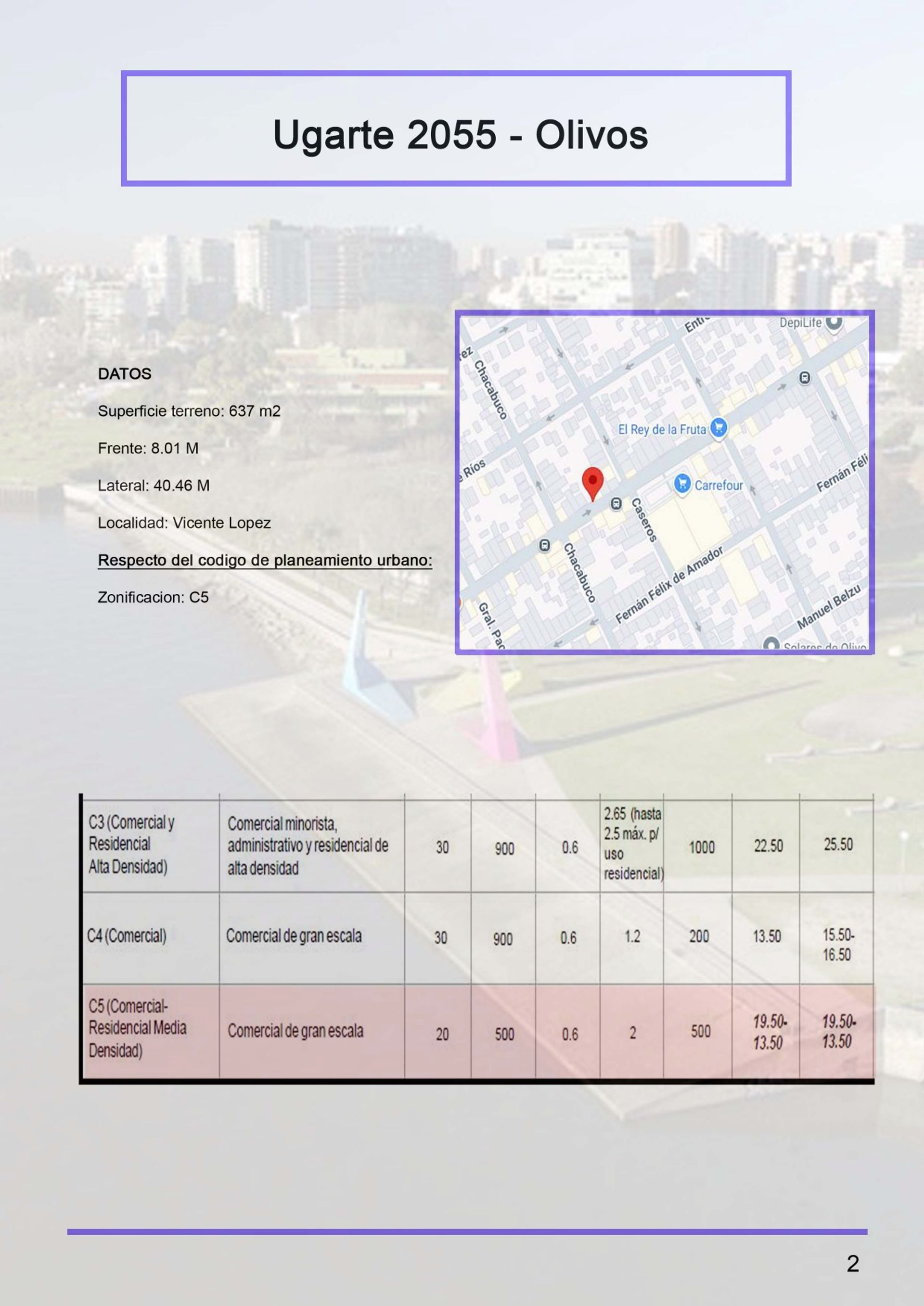Click the 'Zonificacion: C5' text
924x1306 pixels.
click(153, 597)
